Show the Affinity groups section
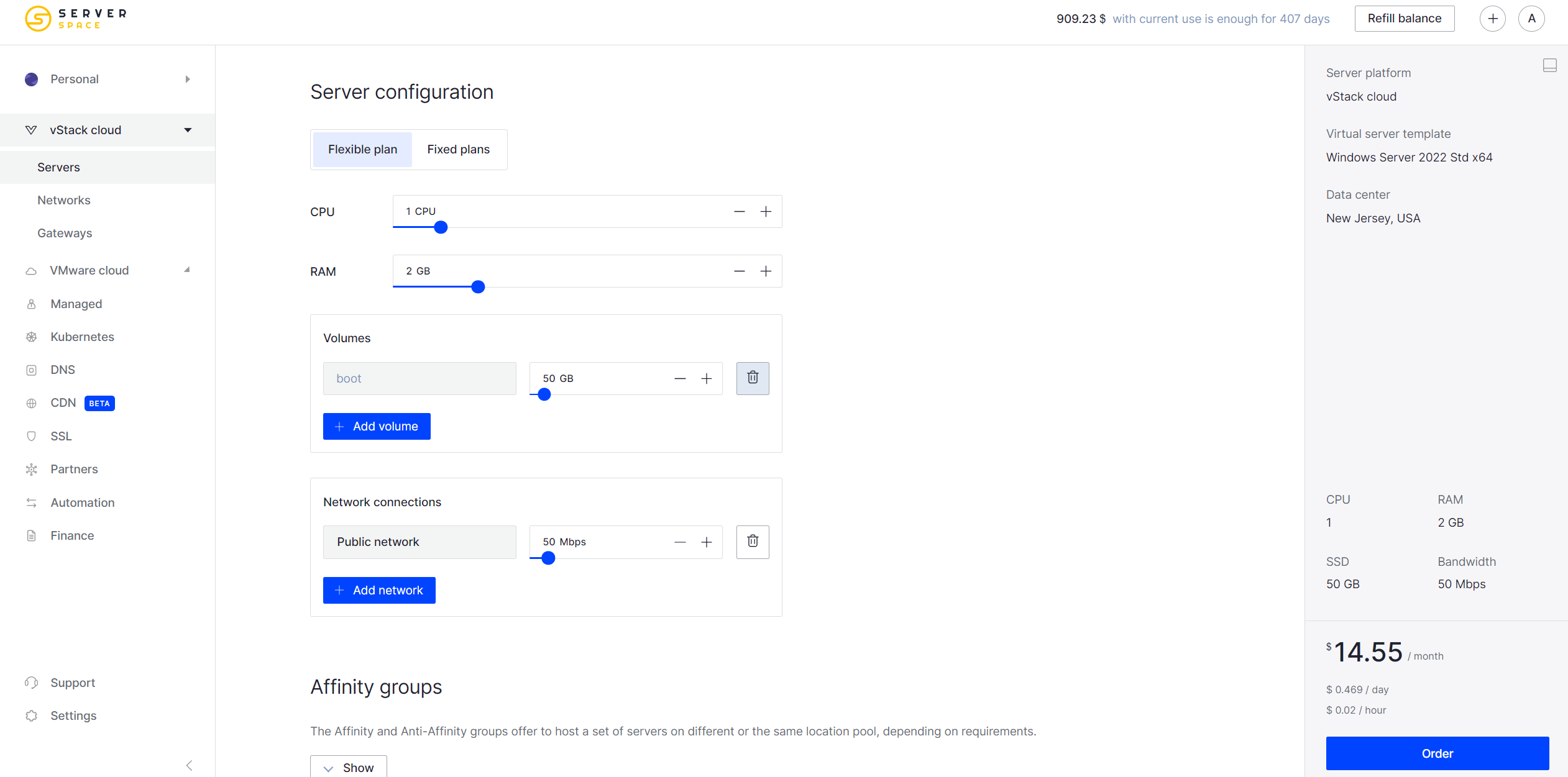1568x777 pixels. pos(349,767)
